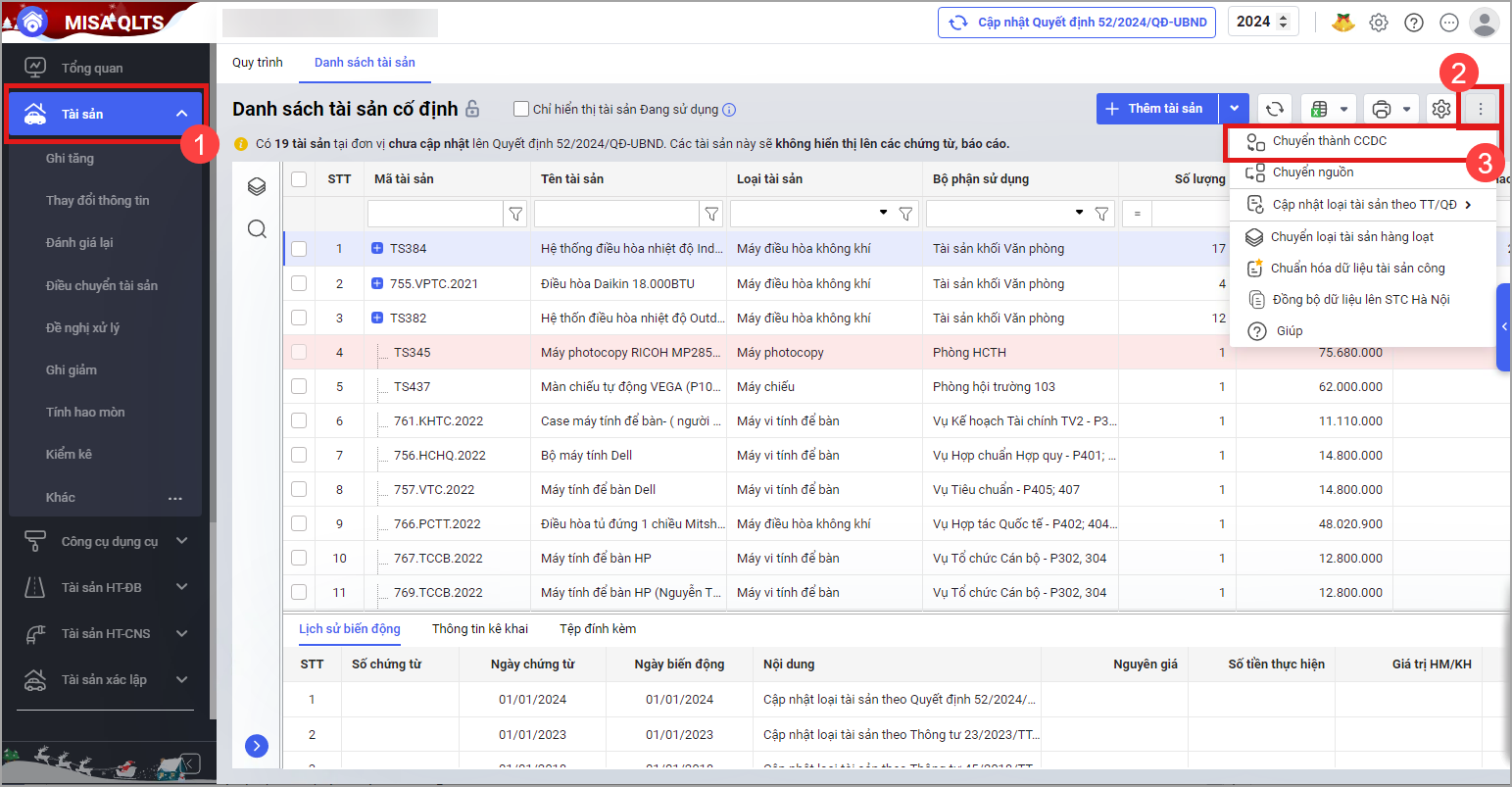Open the list settings gear icon
The width and height of the screenshot is (1512, 787).
coord(1440,109)
